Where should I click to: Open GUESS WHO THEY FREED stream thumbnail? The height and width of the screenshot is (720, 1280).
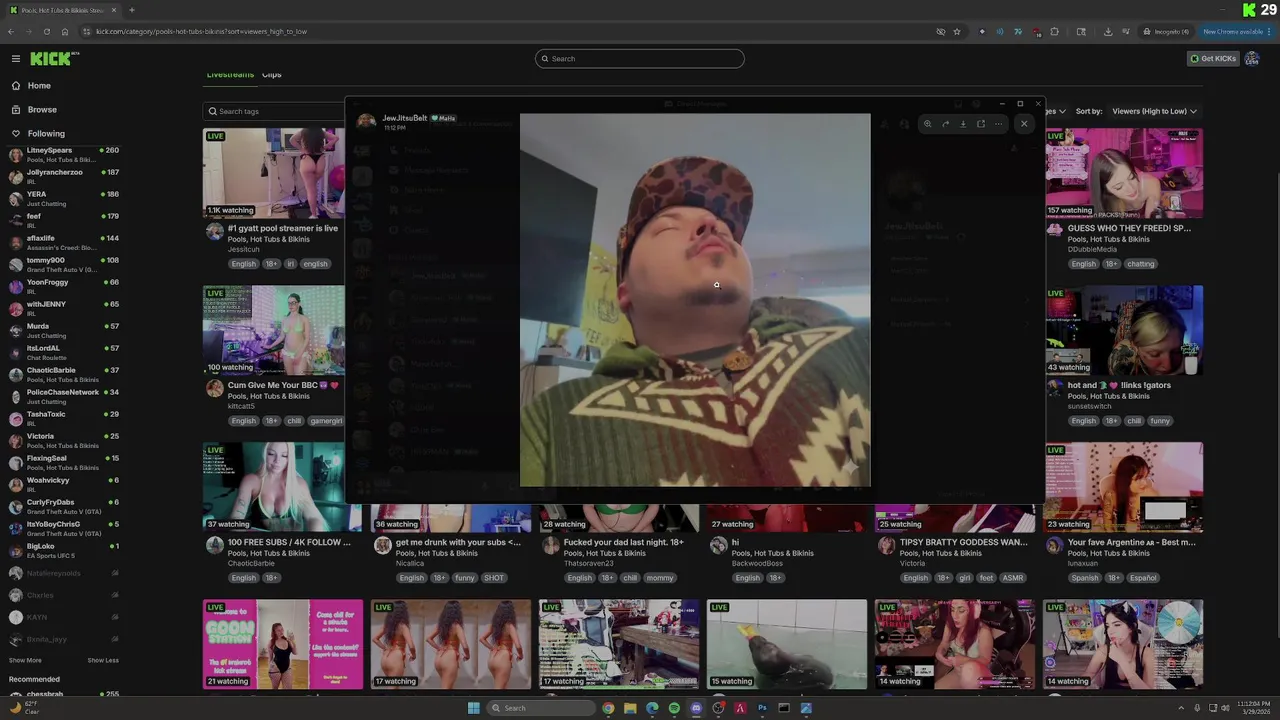[1124, 173]
